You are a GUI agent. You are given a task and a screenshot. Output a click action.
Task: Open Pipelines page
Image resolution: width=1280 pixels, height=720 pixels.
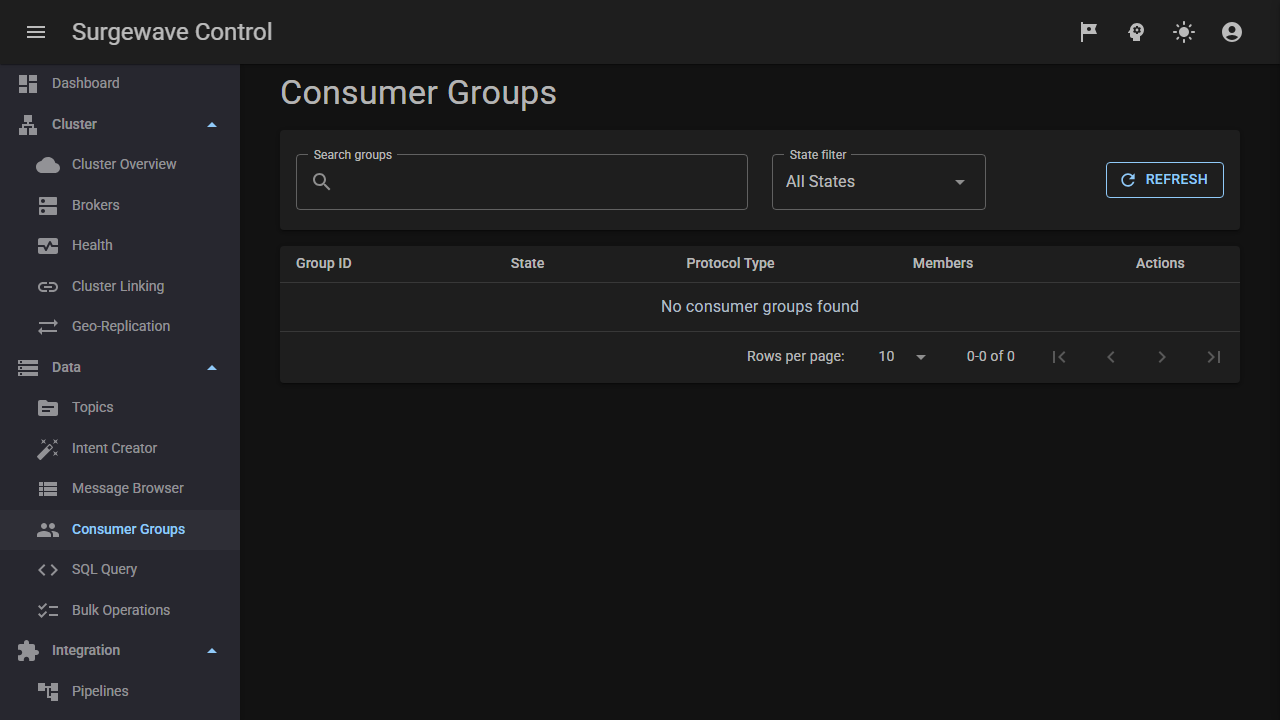[x=120, y=692]
